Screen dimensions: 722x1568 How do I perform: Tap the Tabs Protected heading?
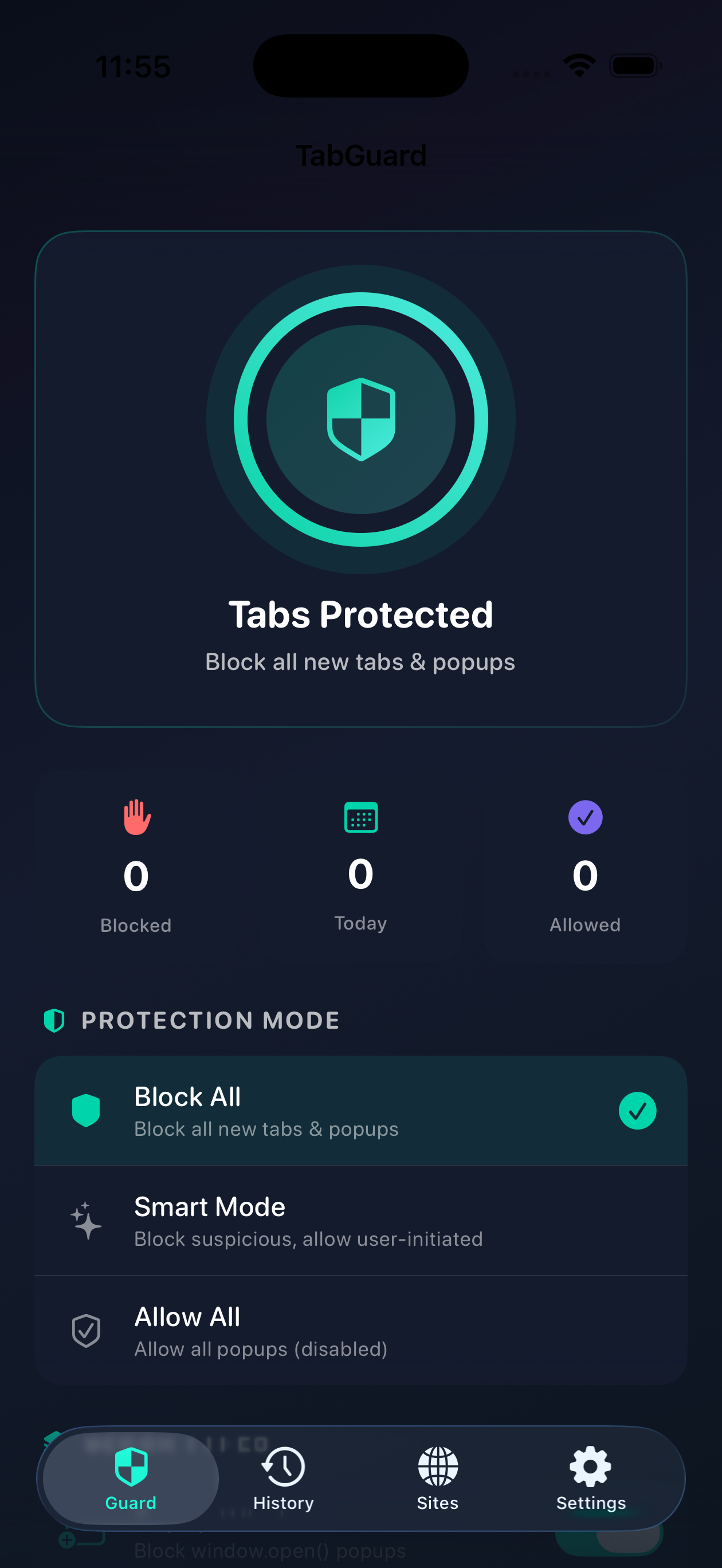click(x=361, y=614)
